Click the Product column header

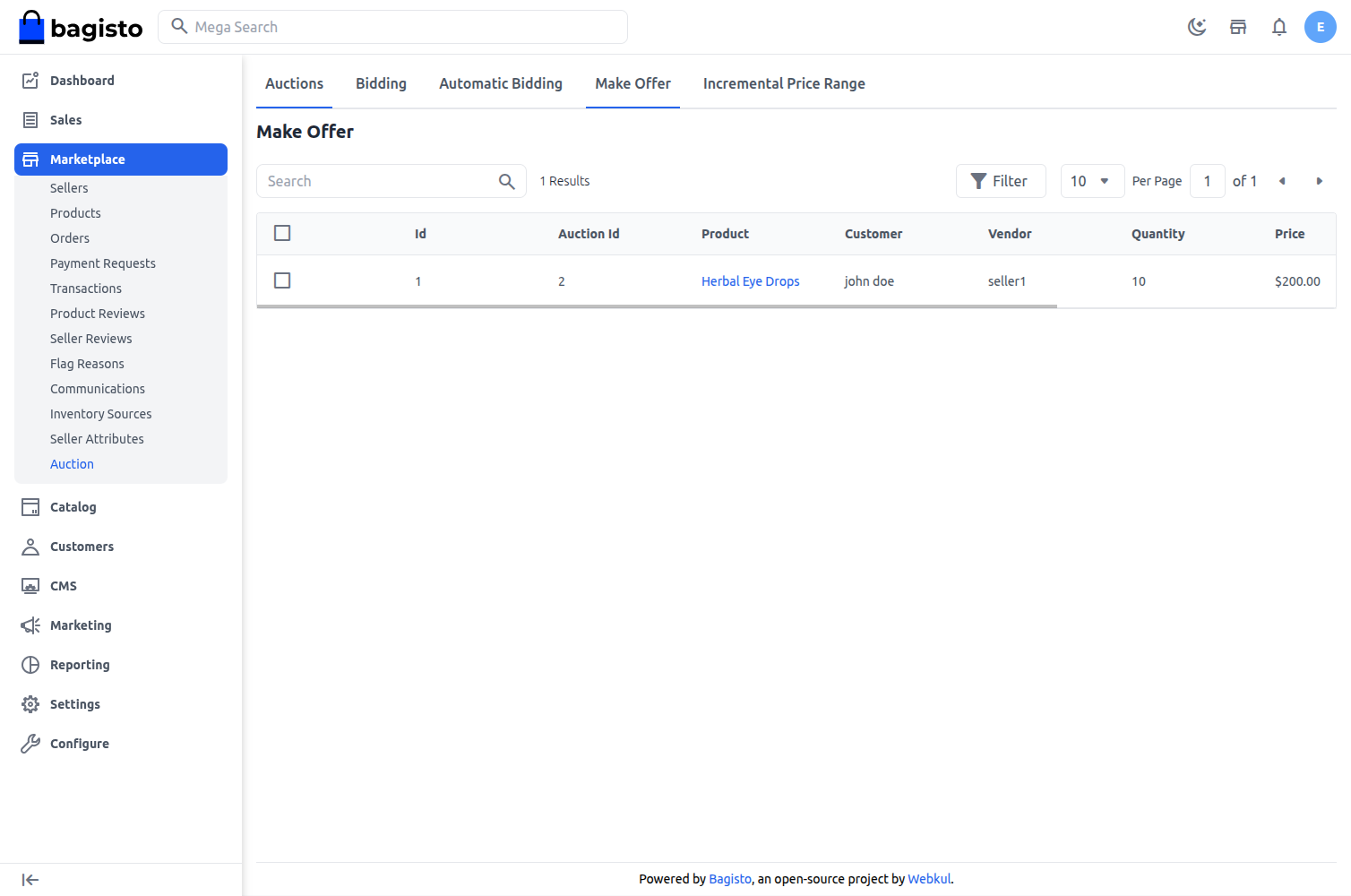[725, 234]
